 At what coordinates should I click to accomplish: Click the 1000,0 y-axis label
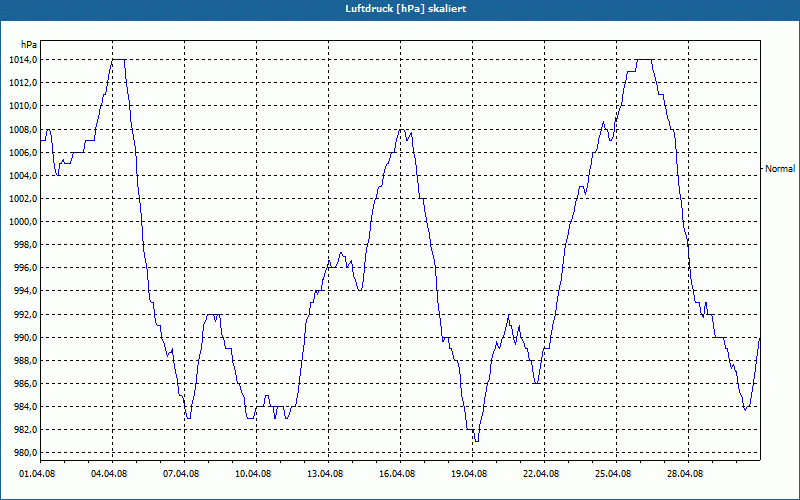[x=22, y=221]
